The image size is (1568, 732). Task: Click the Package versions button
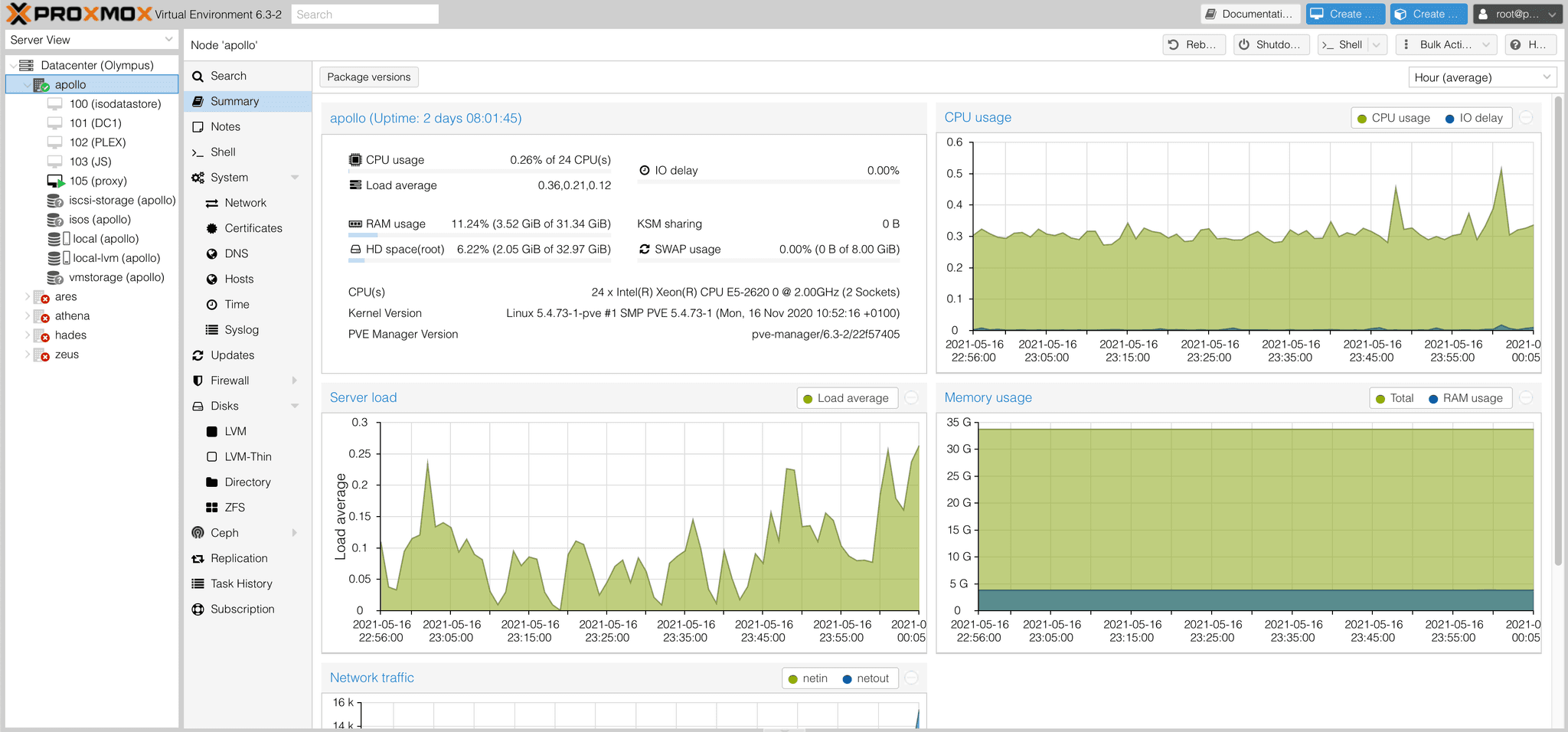(x=368, y=77)
